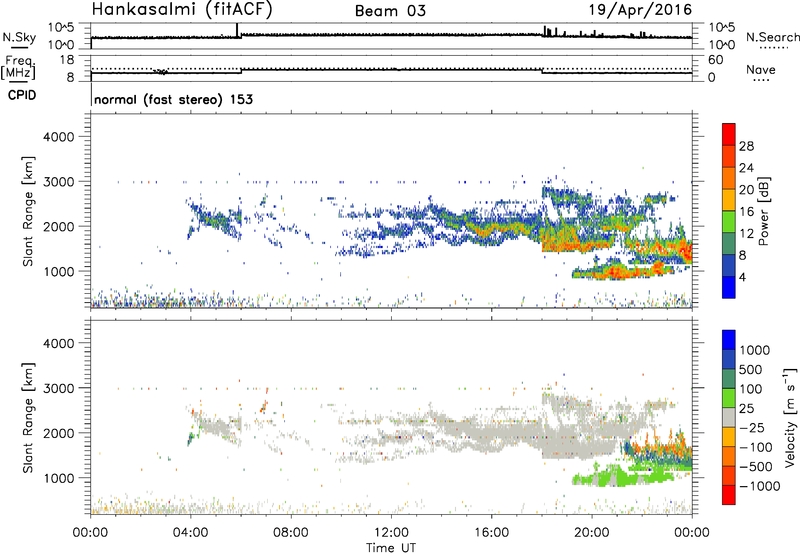The width and height of the screenshot is (800, 554).
Task: Click the 'Beam 03' label
Action: pyautogui.click(x=390, y=11)
